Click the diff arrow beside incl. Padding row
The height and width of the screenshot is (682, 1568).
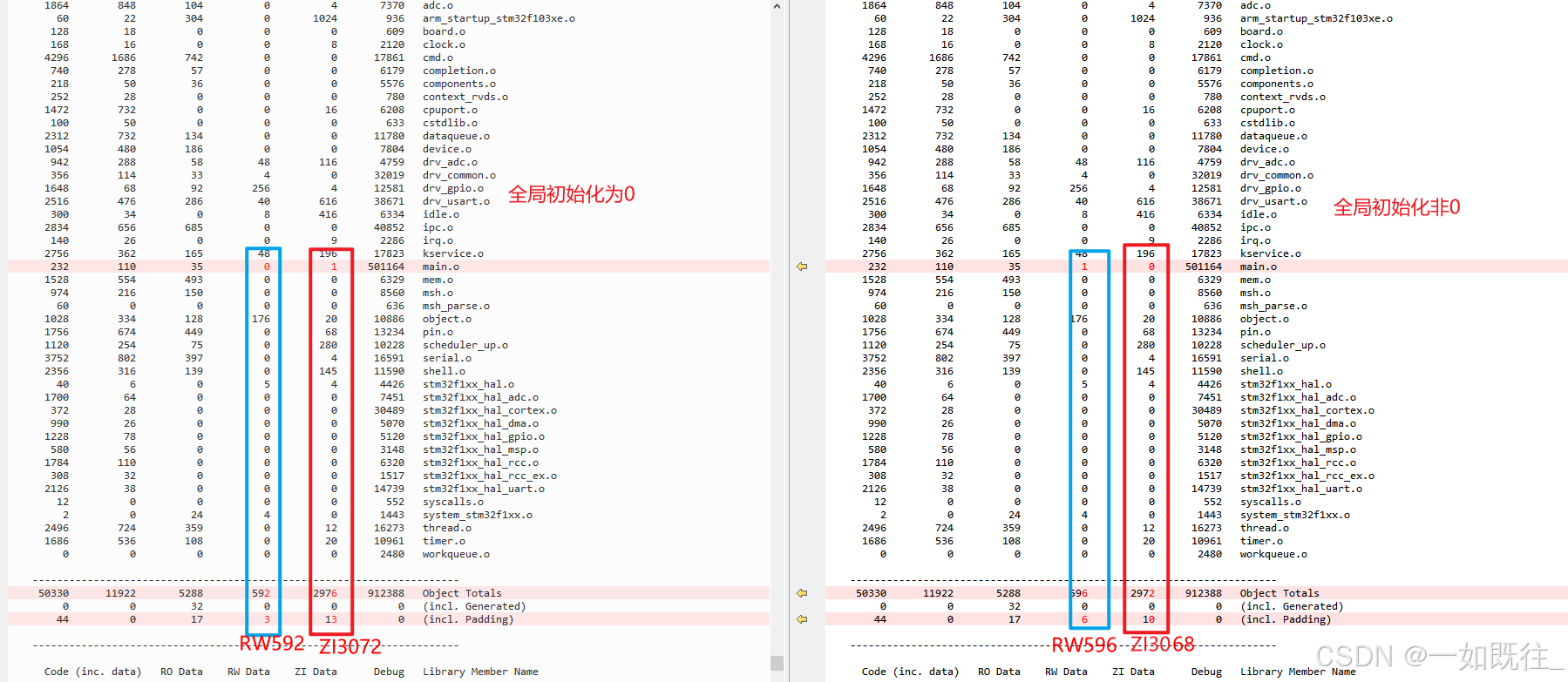tap(802, 619)
